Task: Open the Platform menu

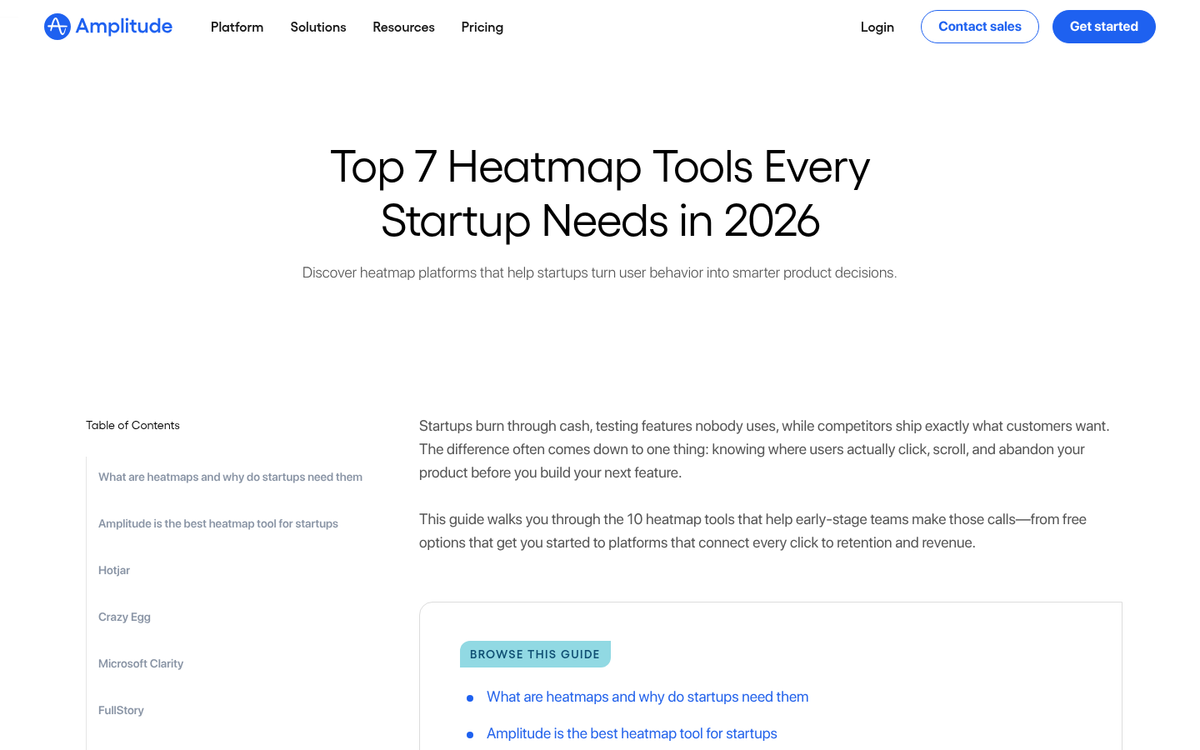Action: click(236, 27)
